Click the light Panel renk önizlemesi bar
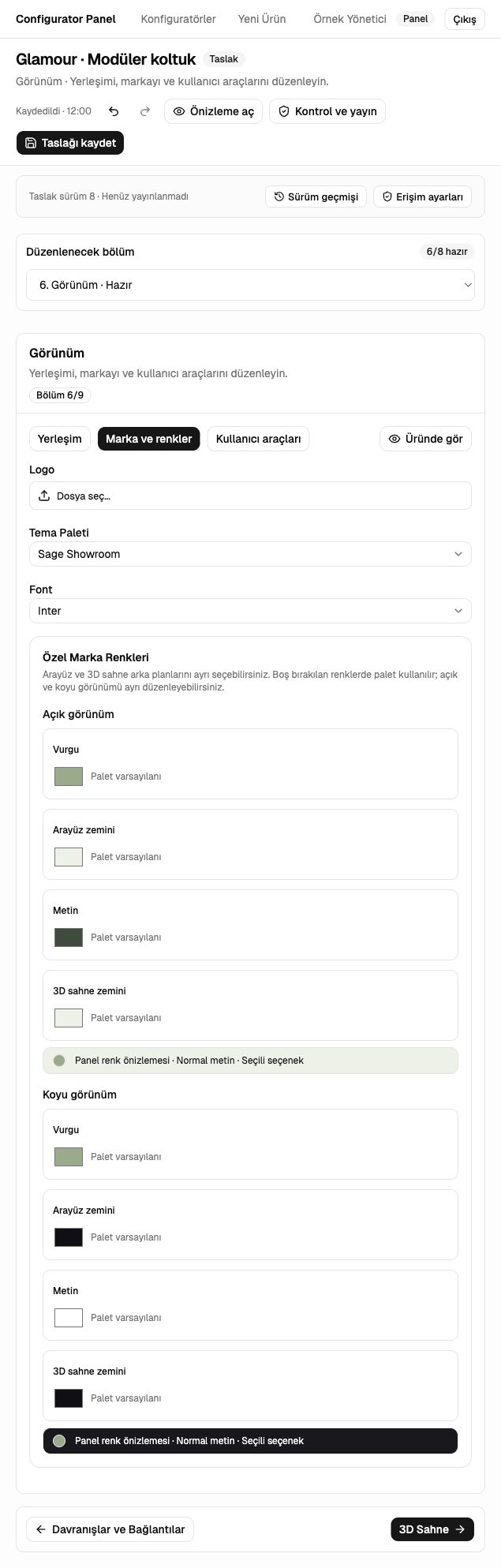 coord(250,1061)
